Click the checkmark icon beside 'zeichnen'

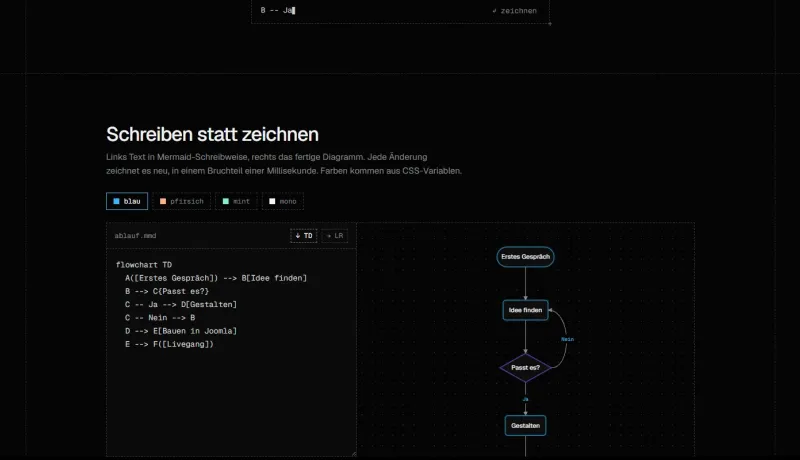pyautogui.click(x=494, y=11)
